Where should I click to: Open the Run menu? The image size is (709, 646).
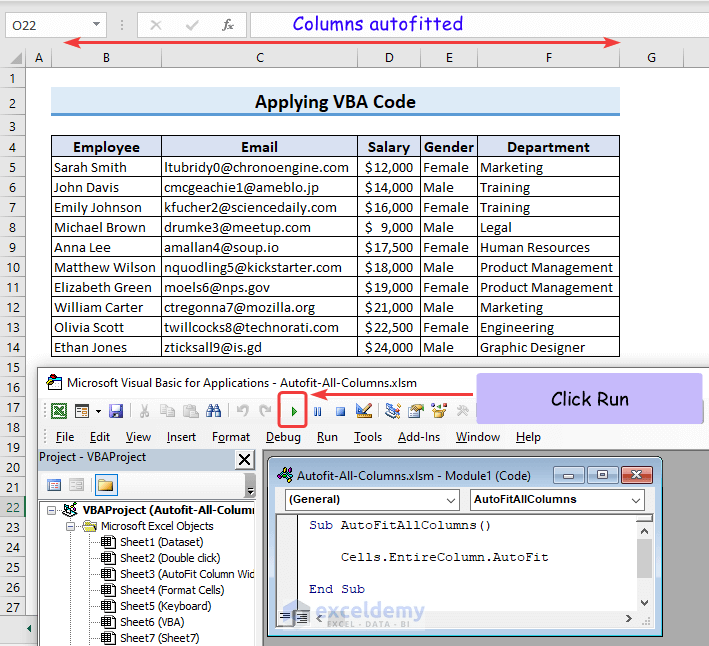click(x=327, y=437)
